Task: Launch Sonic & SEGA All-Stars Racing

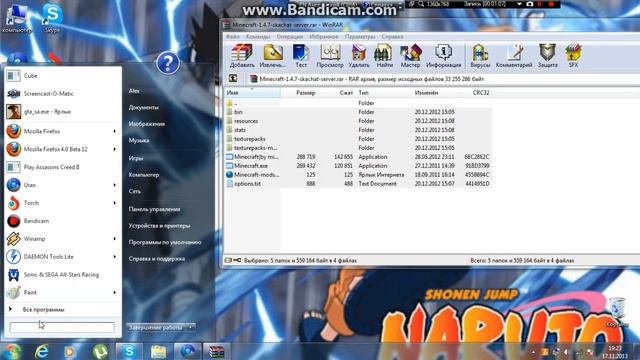Action: (x=63, y=275)
